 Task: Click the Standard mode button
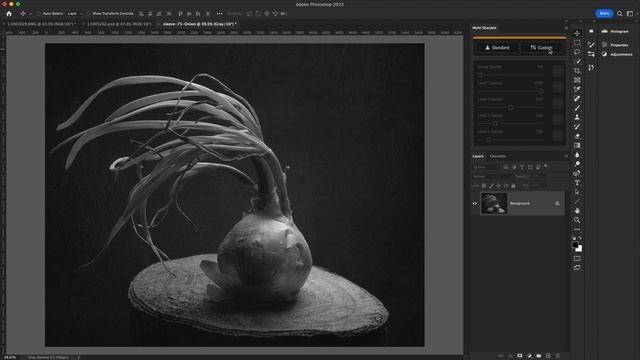497,48
